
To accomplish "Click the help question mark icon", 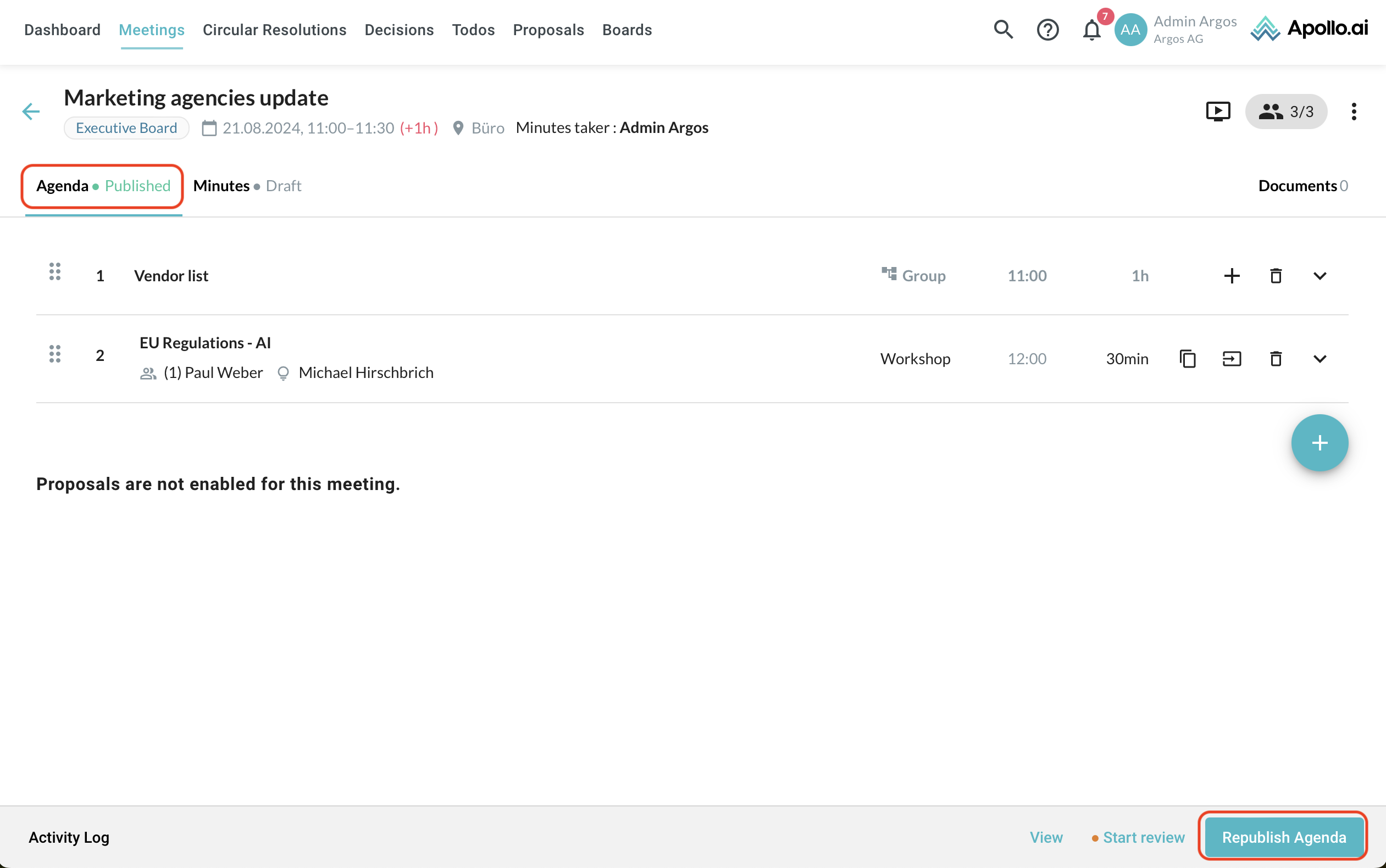I will pyautogui.click(x=1047, y=29).
